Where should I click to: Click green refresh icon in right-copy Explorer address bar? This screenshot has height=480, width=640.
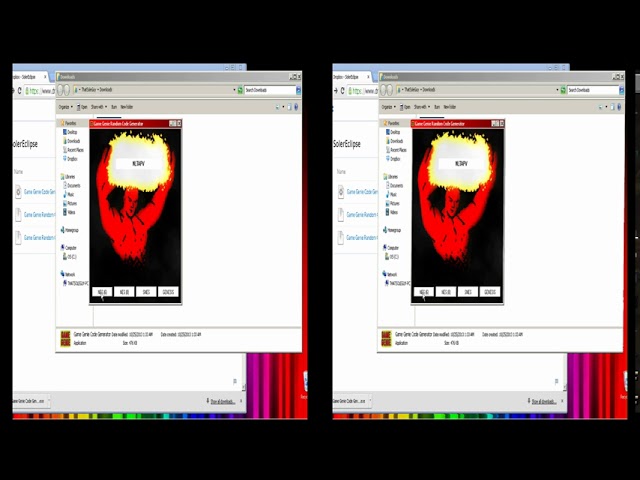563,90
